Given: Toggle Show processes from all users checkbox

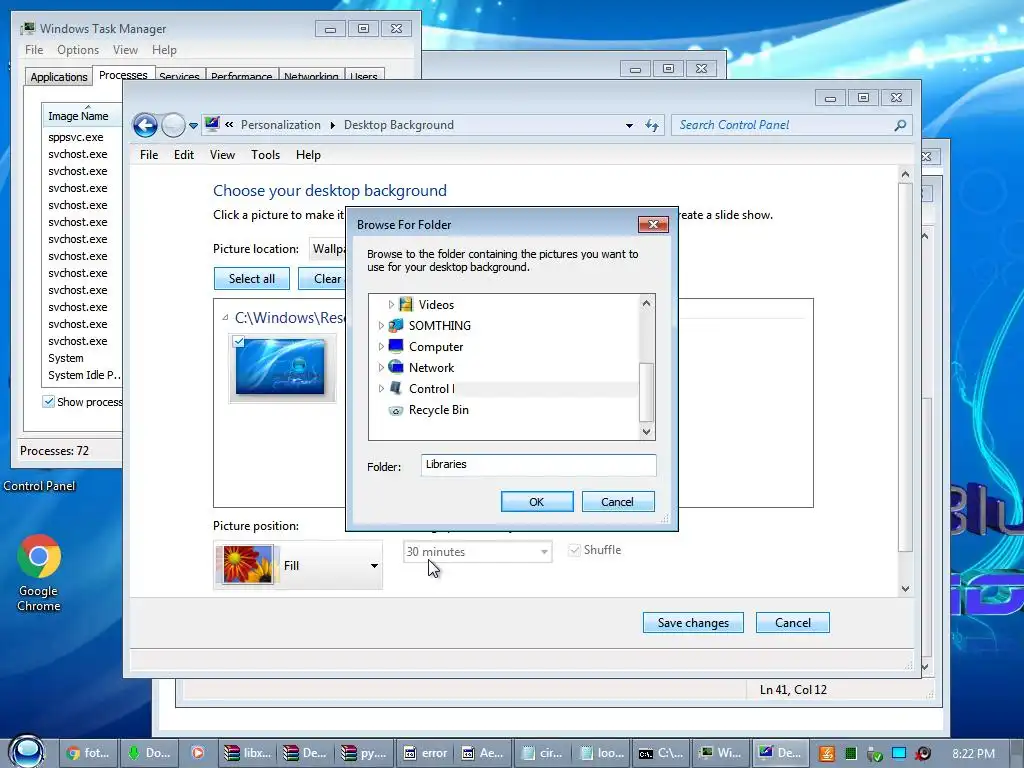Looking at the screenshot, I should (48, 402).
